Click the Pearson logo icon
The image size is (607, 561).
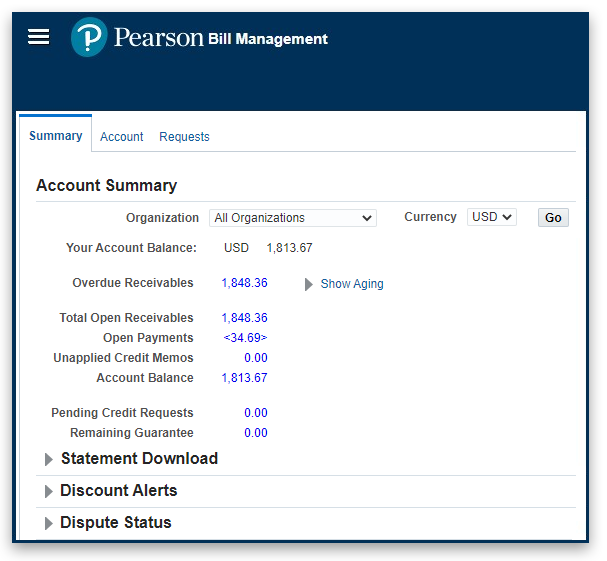point(89,38)
